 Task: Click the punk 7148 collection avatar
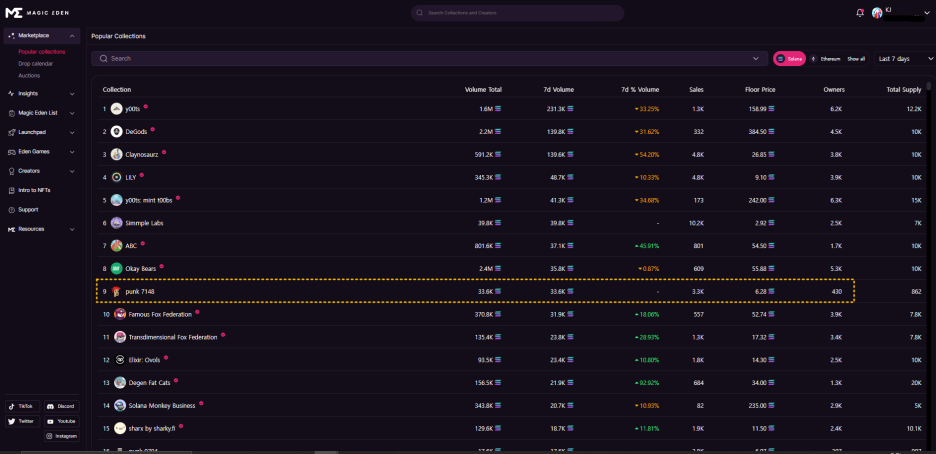[x=116, y=292]
